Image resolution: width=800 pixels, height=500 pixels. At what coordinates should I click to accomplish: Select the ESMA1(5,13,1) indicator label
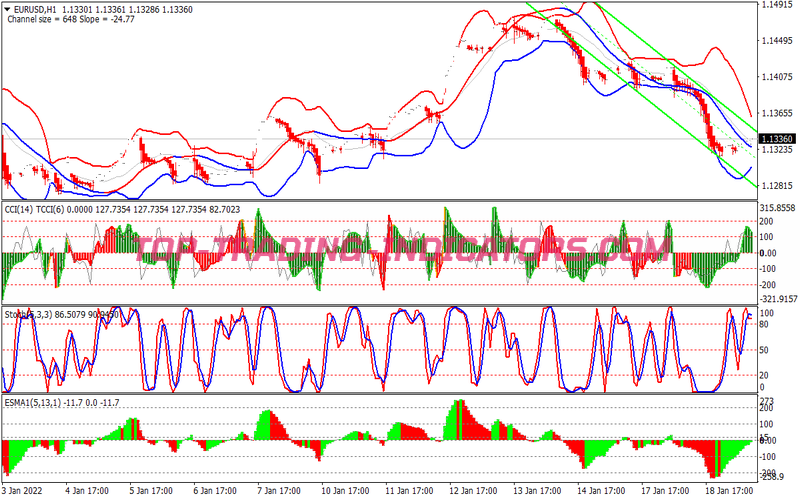pos(33,403)
